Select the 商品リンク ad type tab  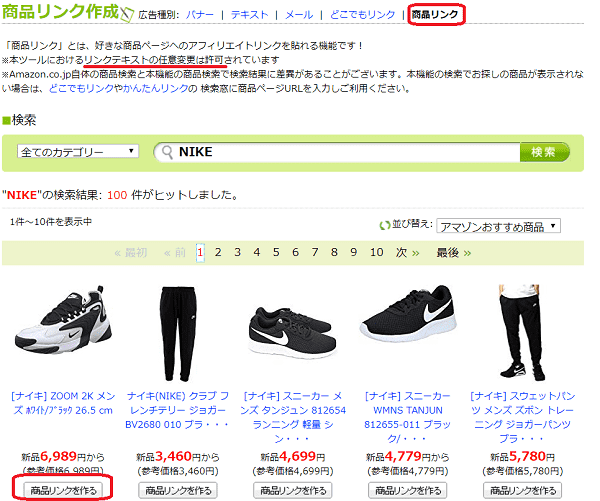[435, 15]
